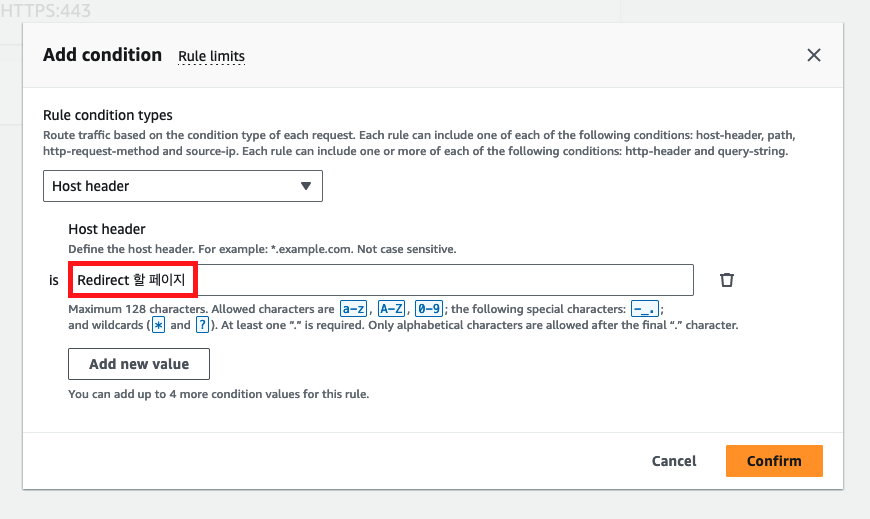Delete the host header value with trash icon

727,280
